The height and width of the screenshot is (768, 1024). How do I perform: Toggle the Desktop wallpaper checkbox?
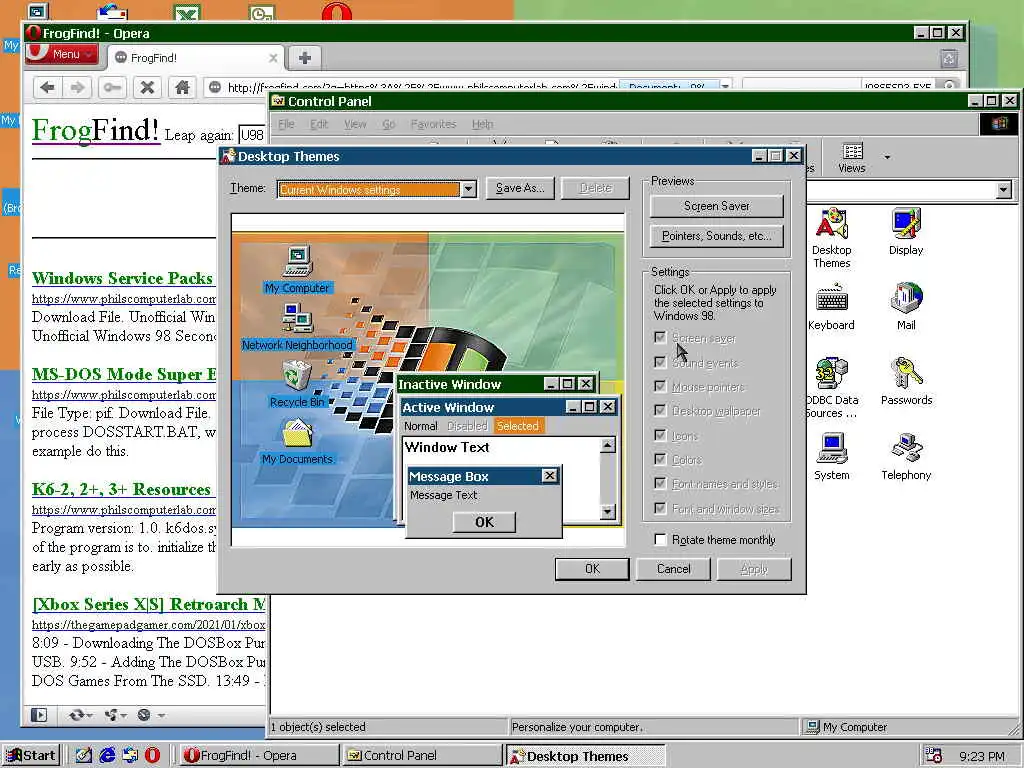660,410
